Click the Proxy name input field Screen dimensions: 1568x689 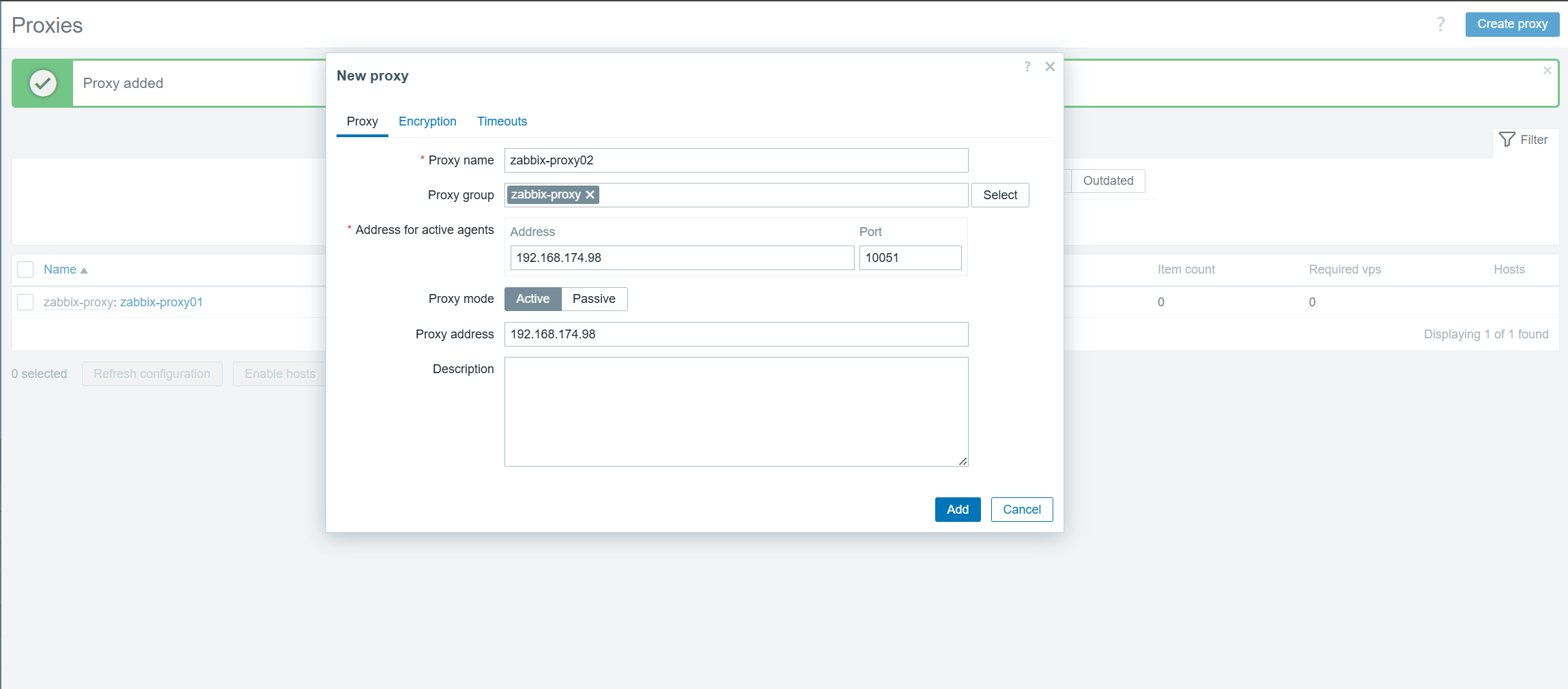[736, 160]
